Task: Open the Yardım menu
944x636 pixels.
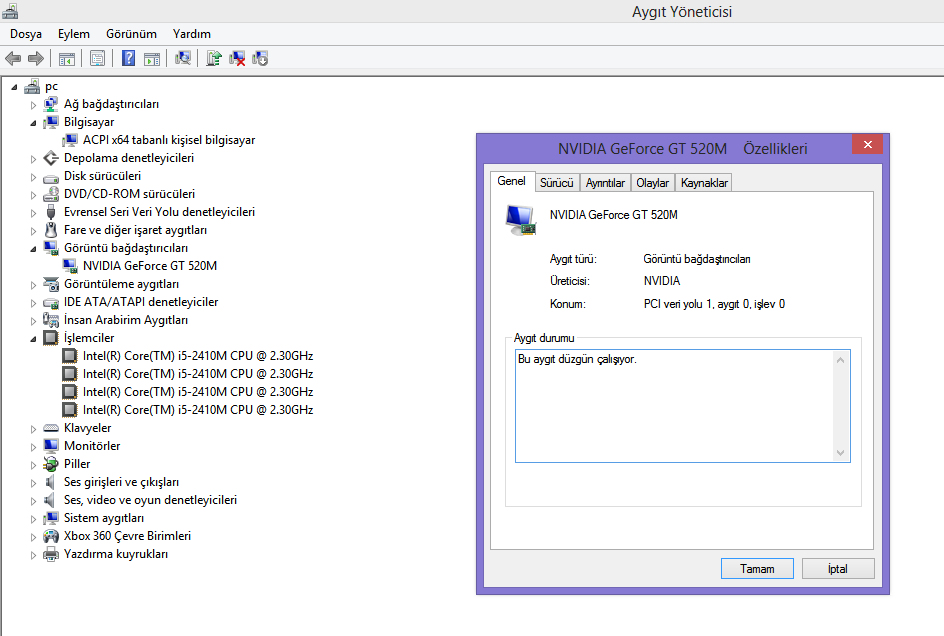Action: (x=191, y=34)
